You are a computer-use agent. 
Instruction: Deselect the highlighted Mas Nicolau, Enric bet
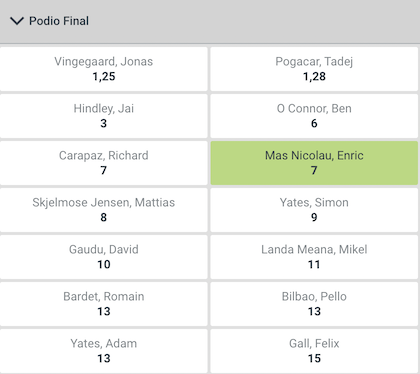point(314,163)
